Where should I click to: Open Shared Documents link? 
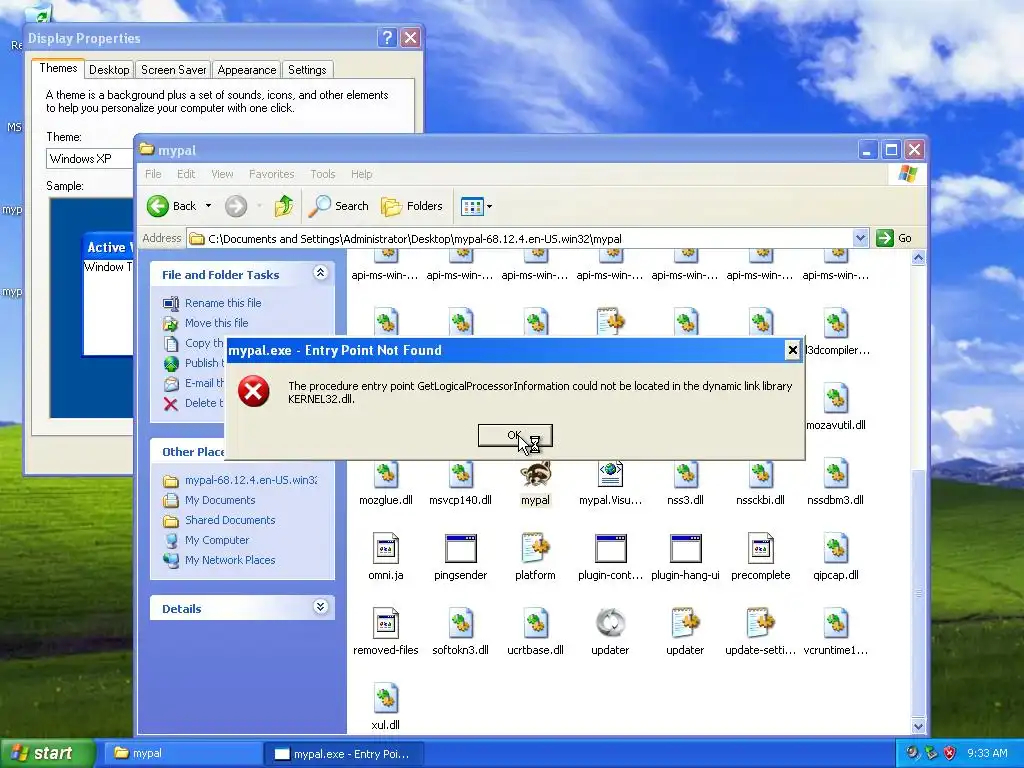[x=230, y=520]
